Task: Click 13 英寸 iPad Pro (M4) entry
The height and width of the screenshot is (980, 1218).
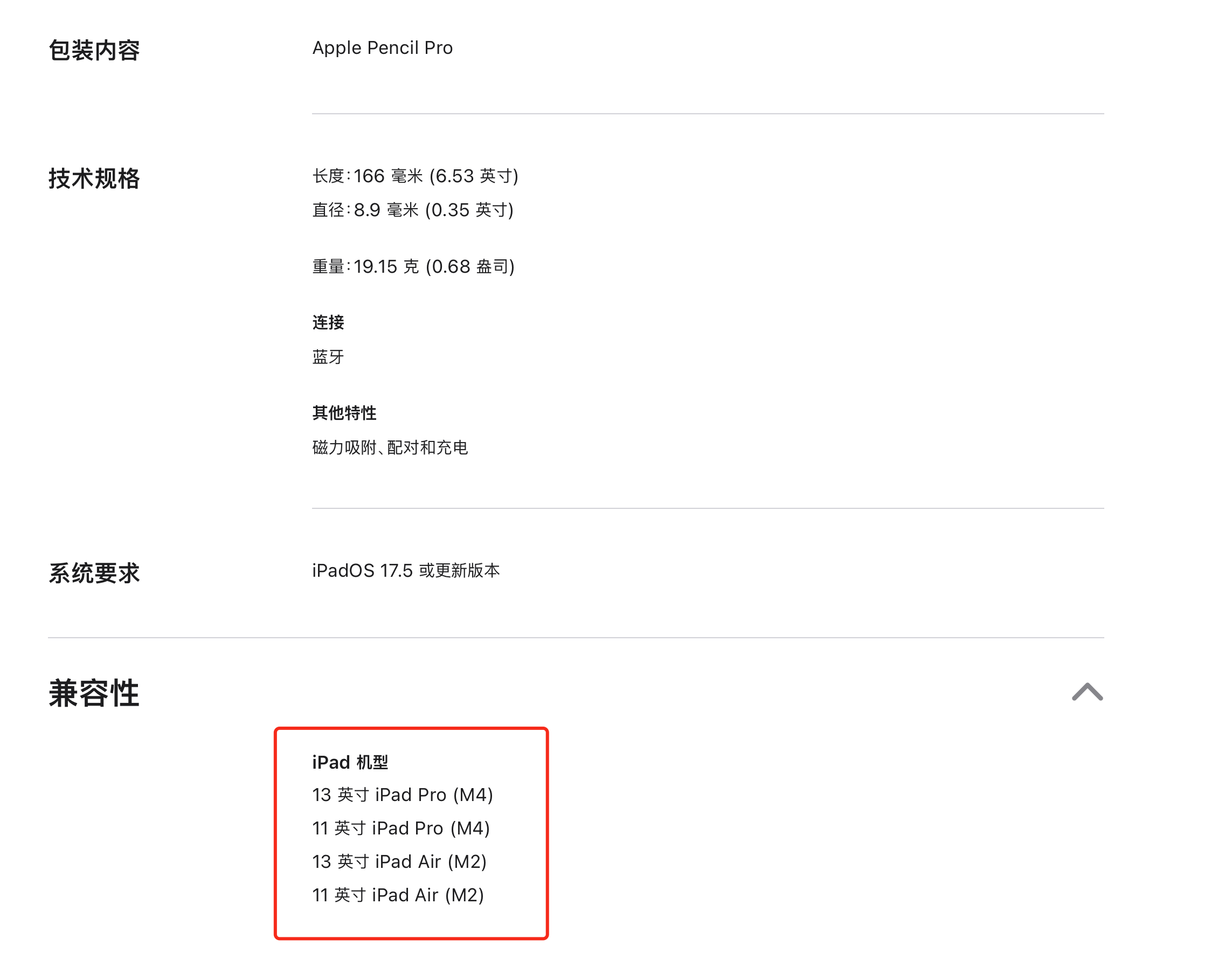Action: coord(402,795)
